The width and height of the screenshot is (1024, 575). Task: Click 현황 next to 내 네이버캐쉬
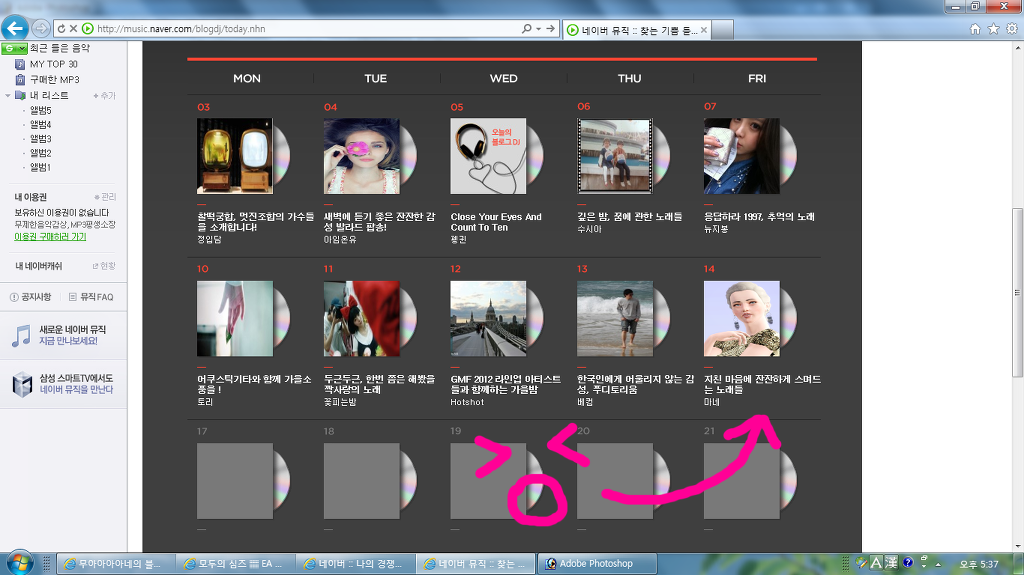point(104,266)
